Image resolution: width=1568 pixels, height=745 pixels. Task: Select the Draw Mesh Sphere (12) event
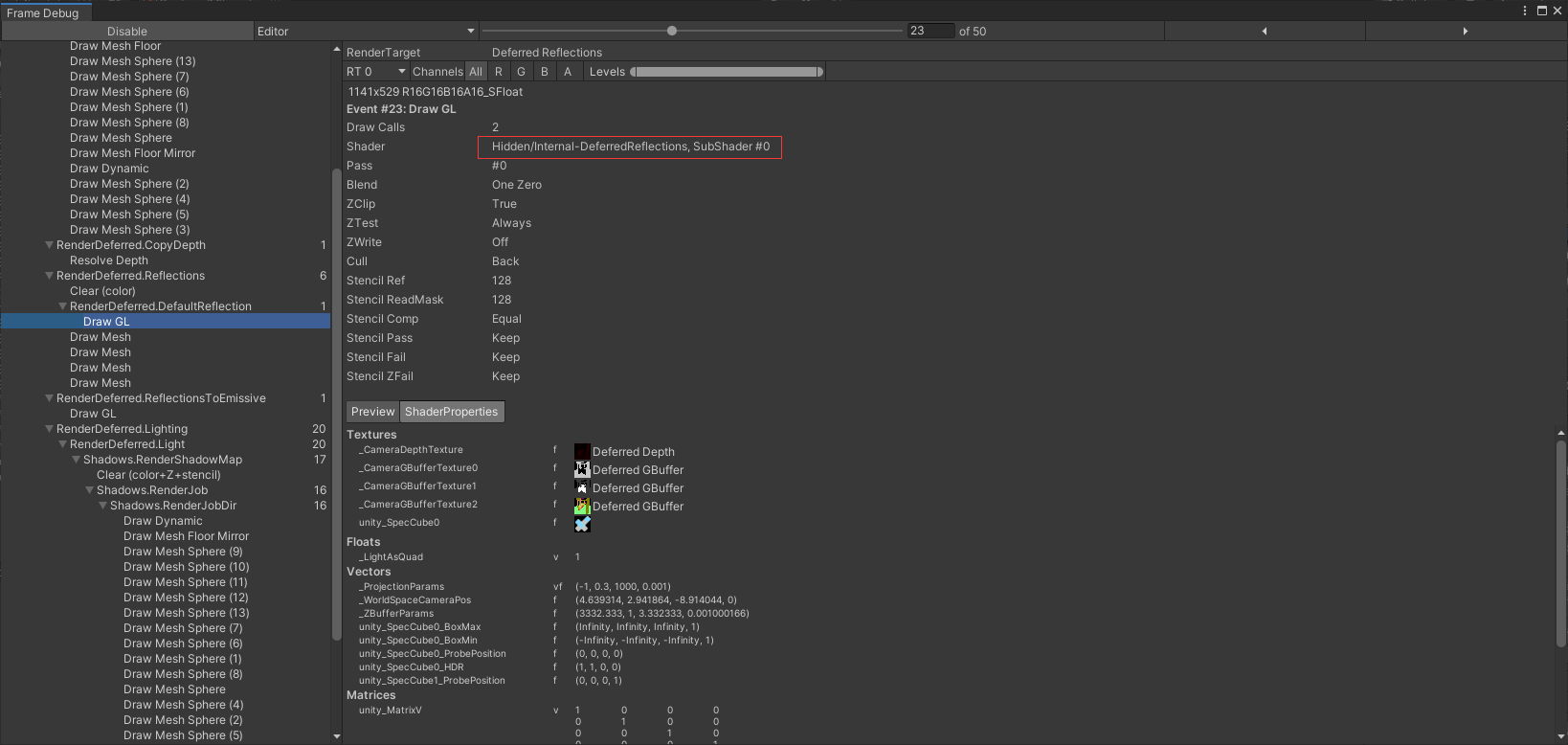point(186,598)
